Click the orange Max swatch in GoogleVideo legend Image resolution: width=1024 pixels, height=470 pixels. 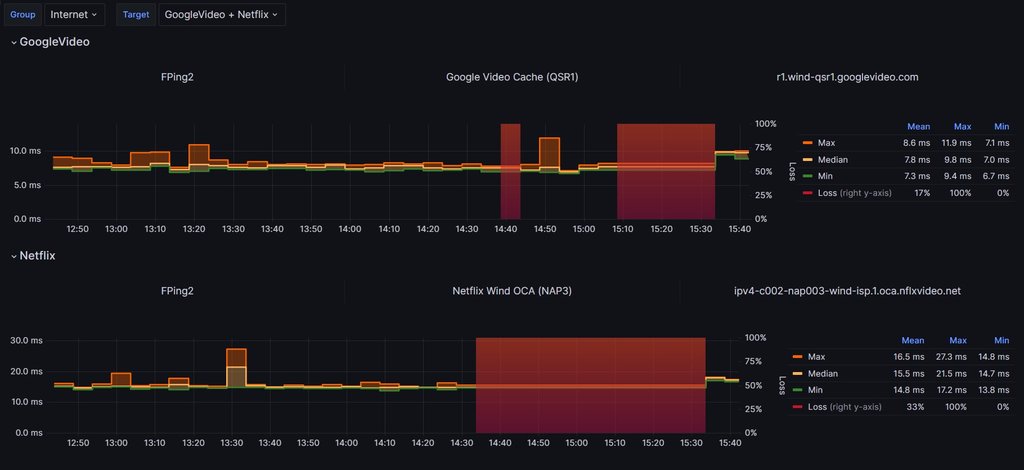(x=807, y=143)
